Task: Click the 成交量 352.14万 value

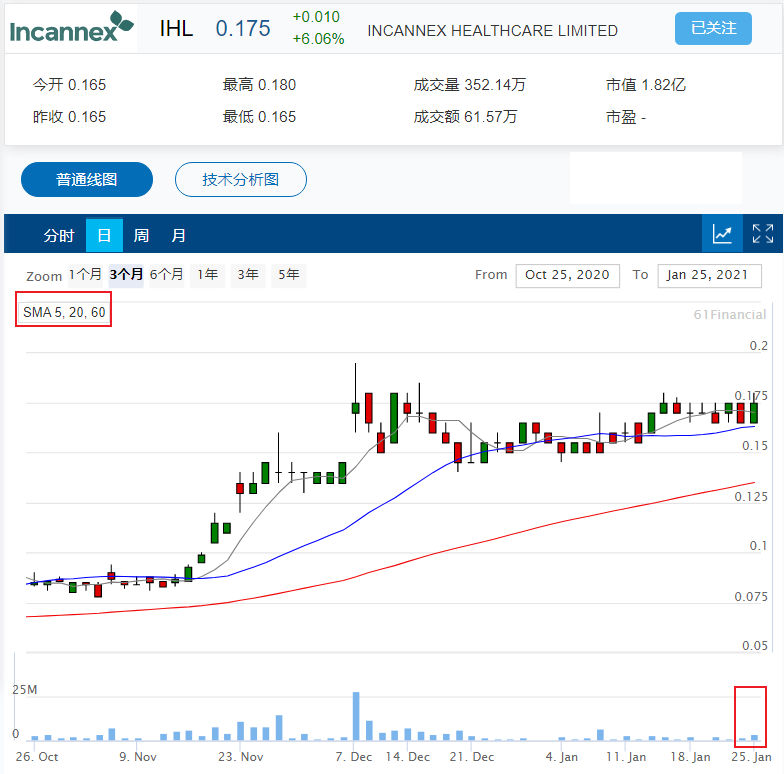Action: point(470,84)
